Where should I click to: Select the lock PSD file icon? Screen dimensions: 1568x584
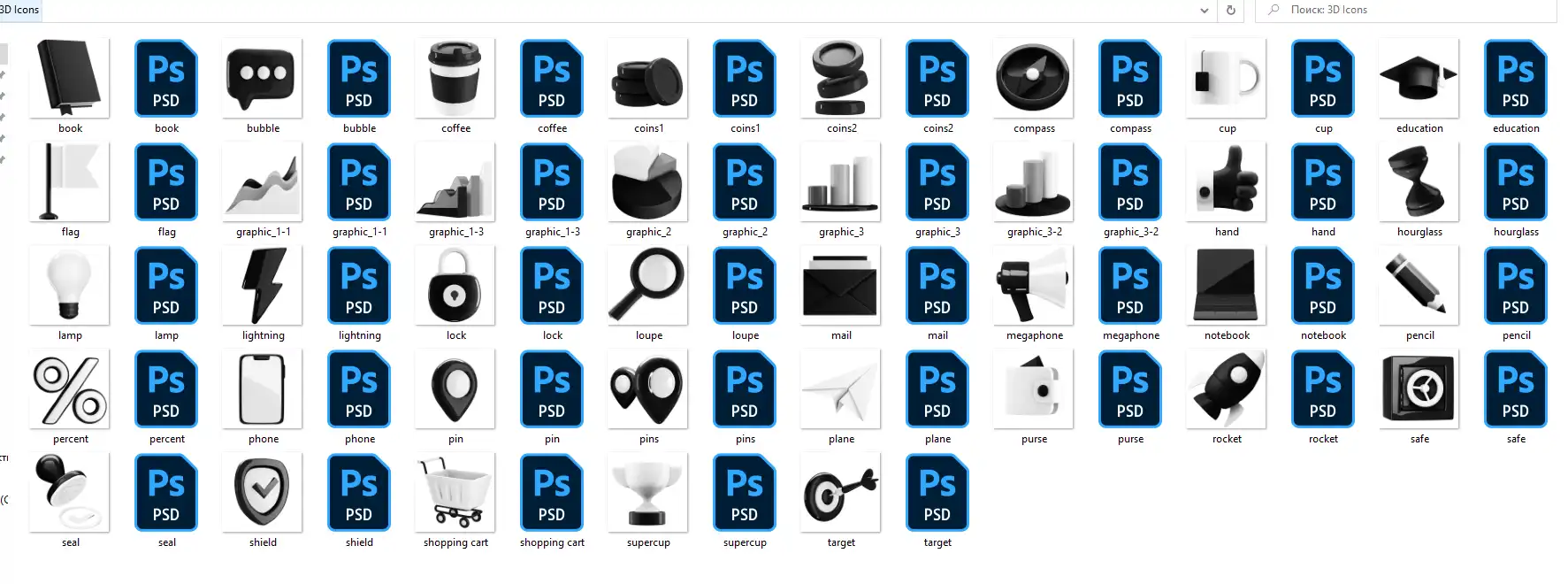tap(552, 285)
